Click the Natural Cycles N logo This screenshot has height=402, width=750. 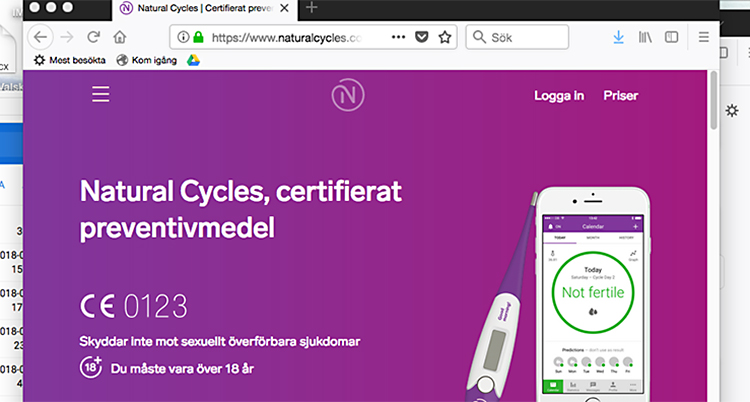pyautogui.click(x=348, y=95)
